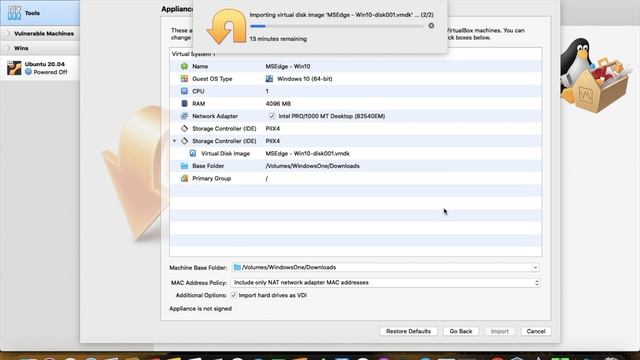Collapse the second Storage Controller (IDE) row
This screenshot has height=360, width=640.
(x=174, y=141)
